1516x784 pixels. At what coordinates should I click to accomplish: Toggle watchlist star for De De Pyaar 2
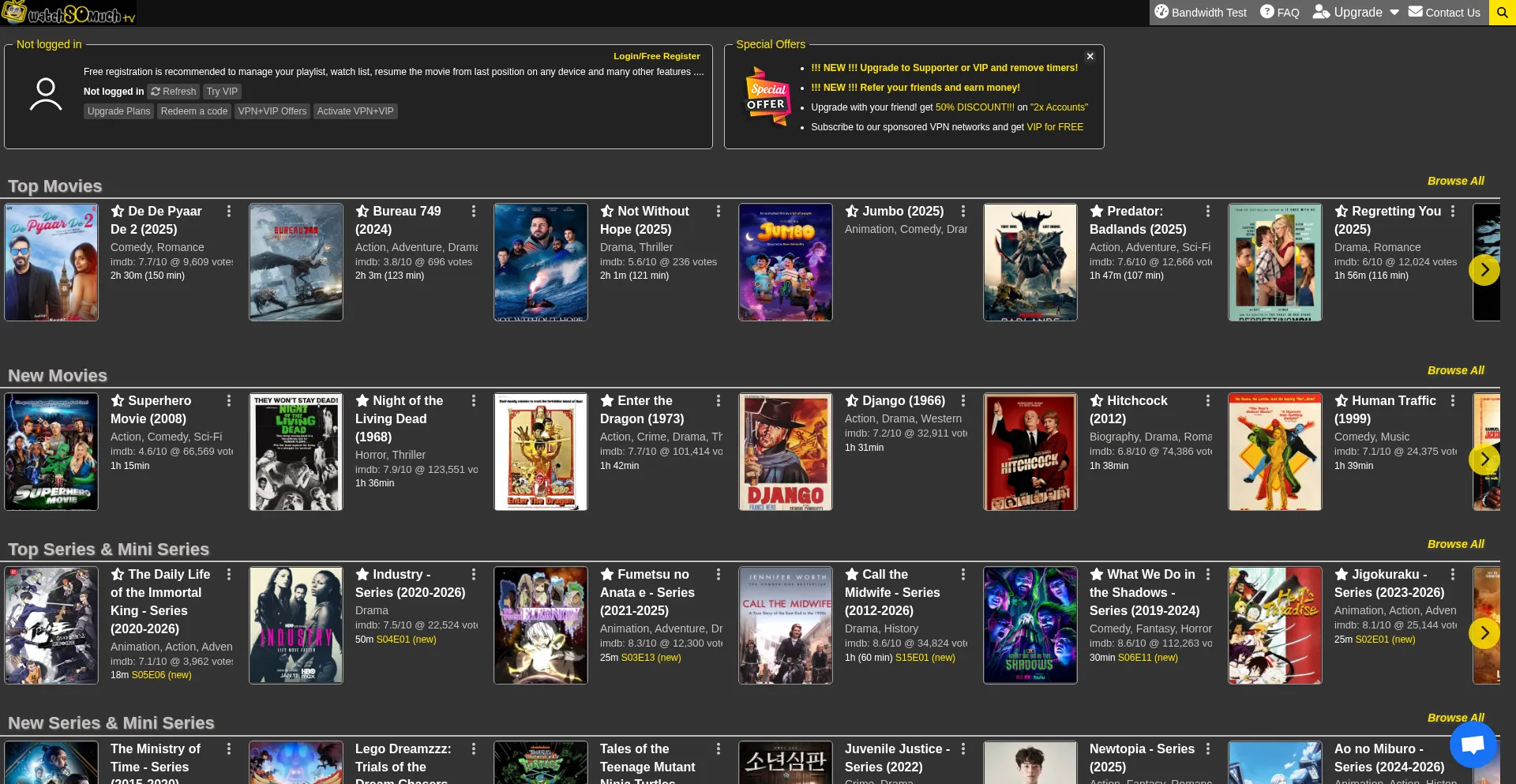click(x=118, y=212)
